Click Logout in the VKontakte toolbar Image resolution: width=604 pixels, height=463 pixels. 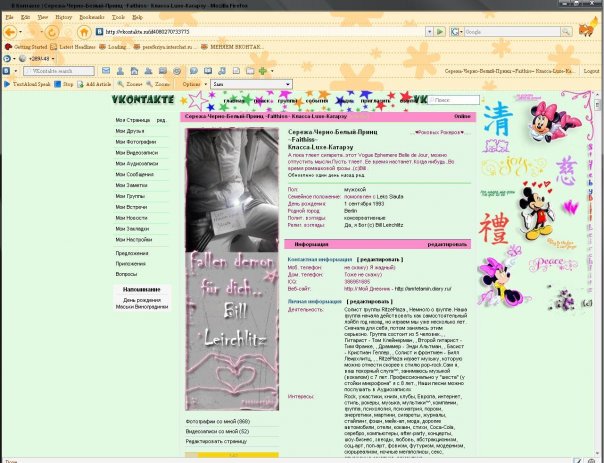click(x=591, y=71)
